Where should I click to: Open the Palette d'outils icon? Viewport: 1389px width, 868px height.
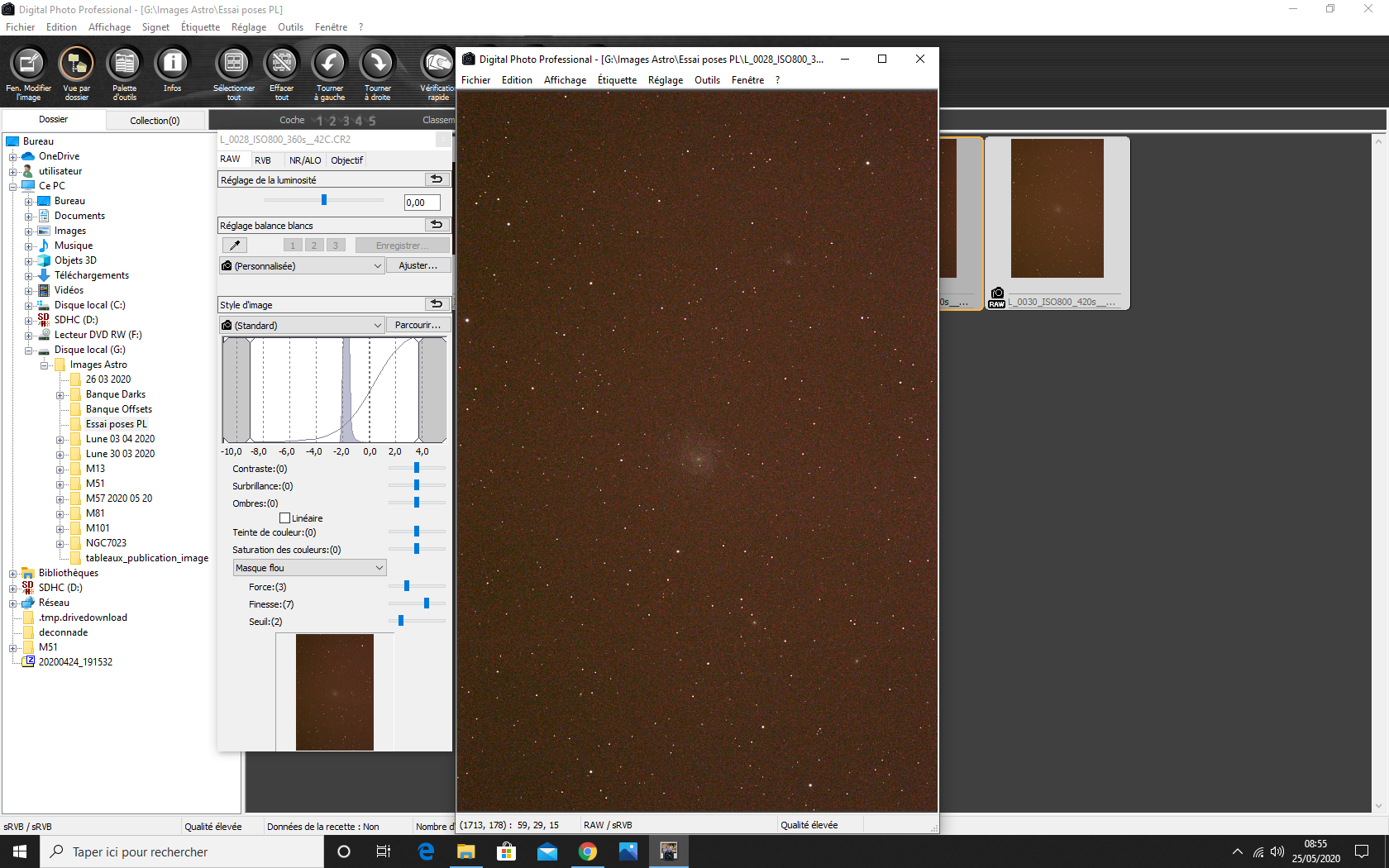point(125,74)
